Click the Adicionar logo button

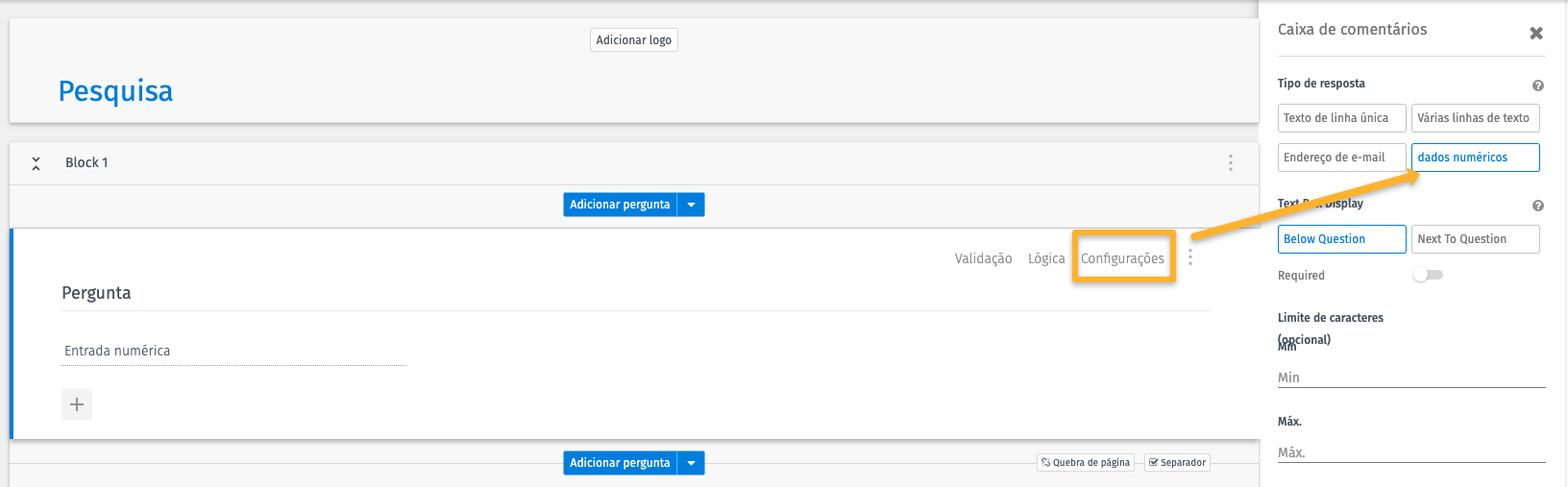(x=634, y=40)
